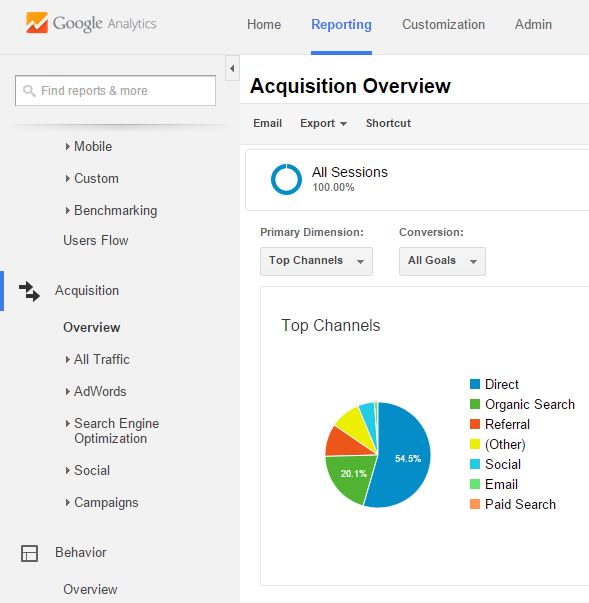Expand the Benchmarking tree item
This screenshot has width=589, height=603.
click(111, 211)
